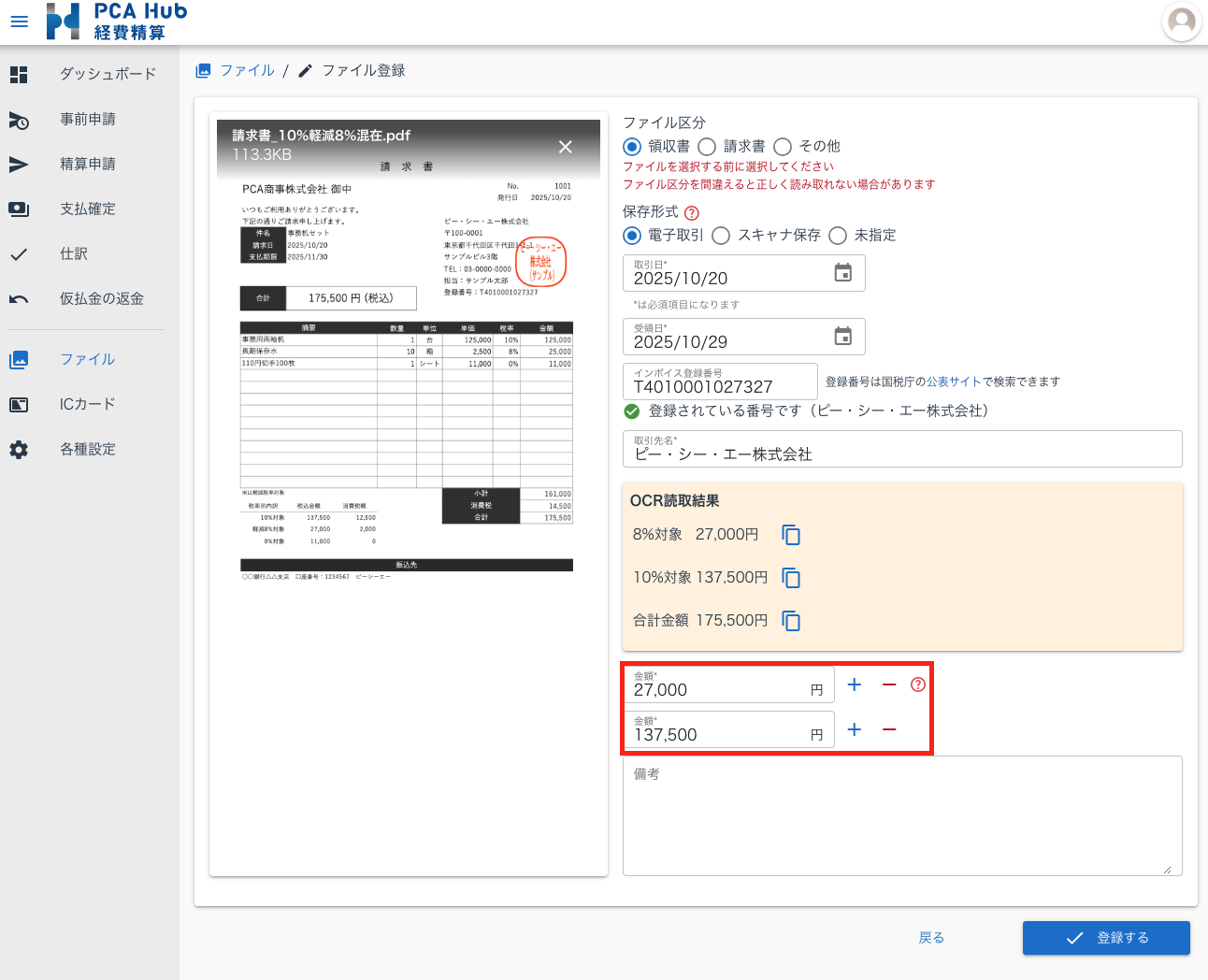Choose スキャナ保存 as storage format
The image size is (1208, 980).
point(721,236)
